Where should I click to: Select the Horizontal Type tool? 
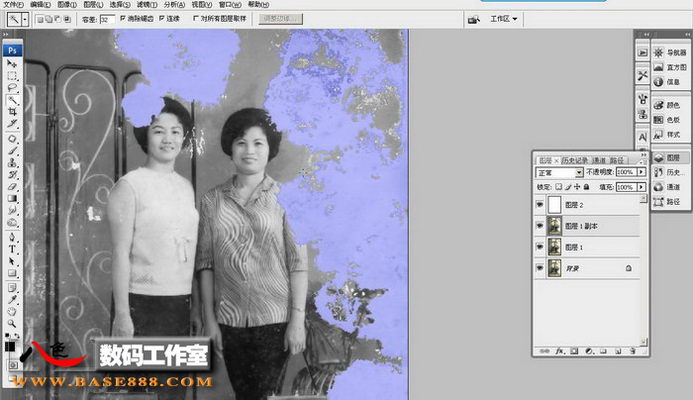12,249
